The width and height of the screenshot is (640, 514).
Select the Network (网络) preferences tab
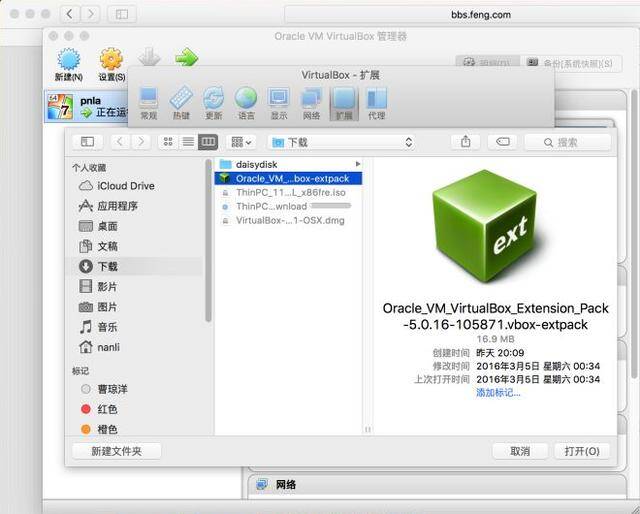click(x=311, y=104)
